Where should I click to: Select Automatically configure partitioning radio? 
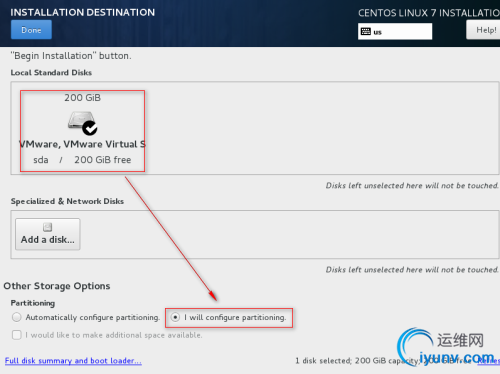(x=17, y=317)
